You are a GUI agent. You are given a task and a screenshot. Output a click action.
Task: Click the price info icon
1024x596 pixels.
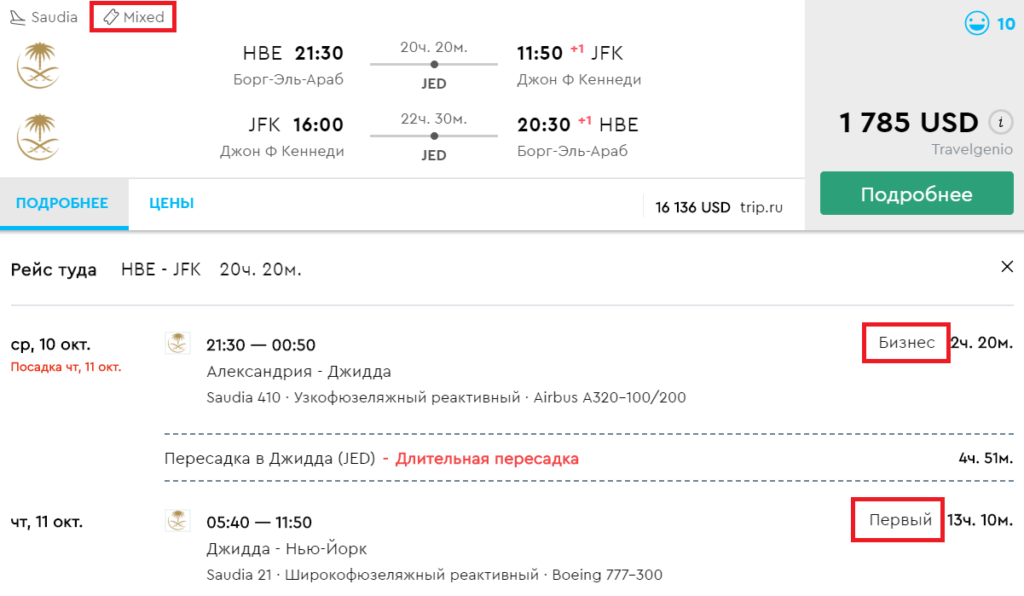tap(999, 122)
